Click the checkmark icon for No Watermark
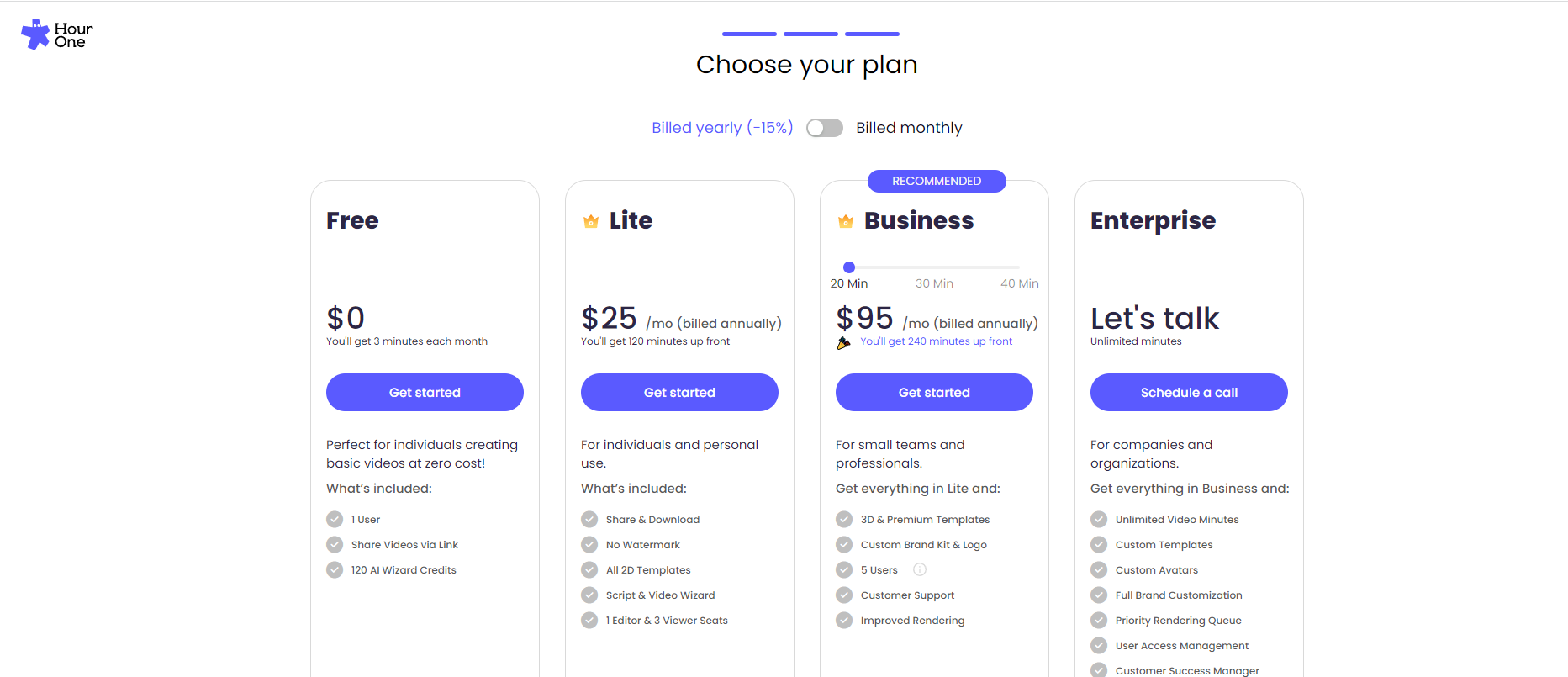The image size is (1568, 677). 589,545
